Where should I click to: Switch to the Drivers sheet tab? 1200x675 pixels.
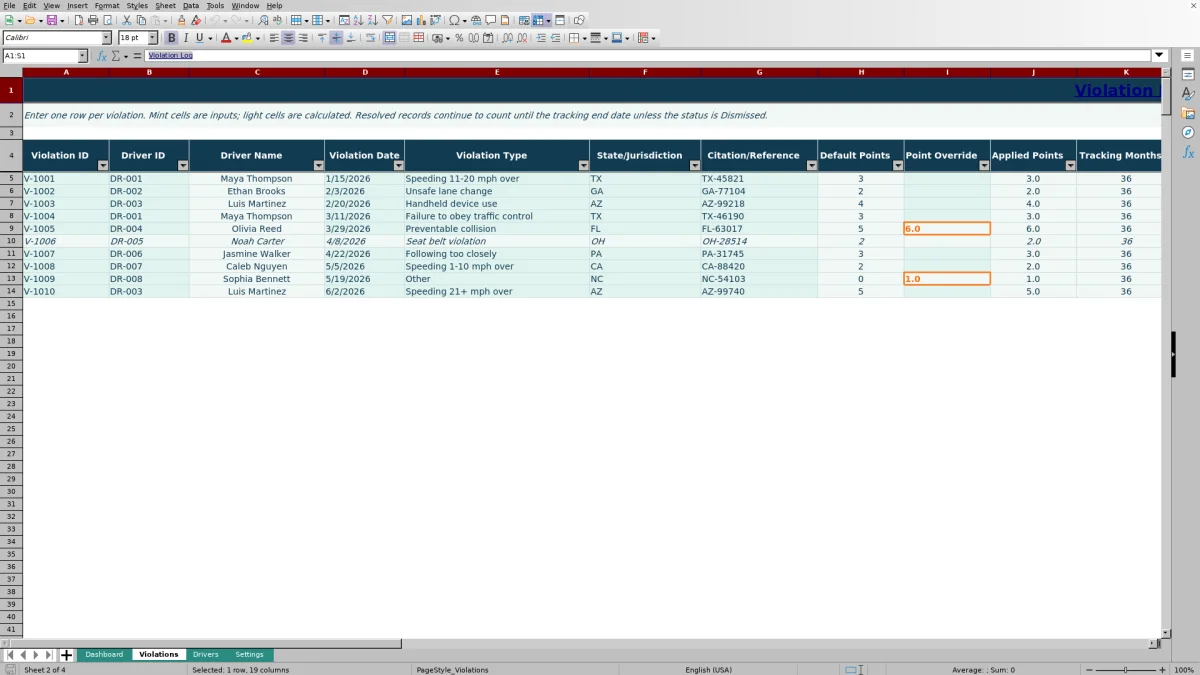(206, 655)
